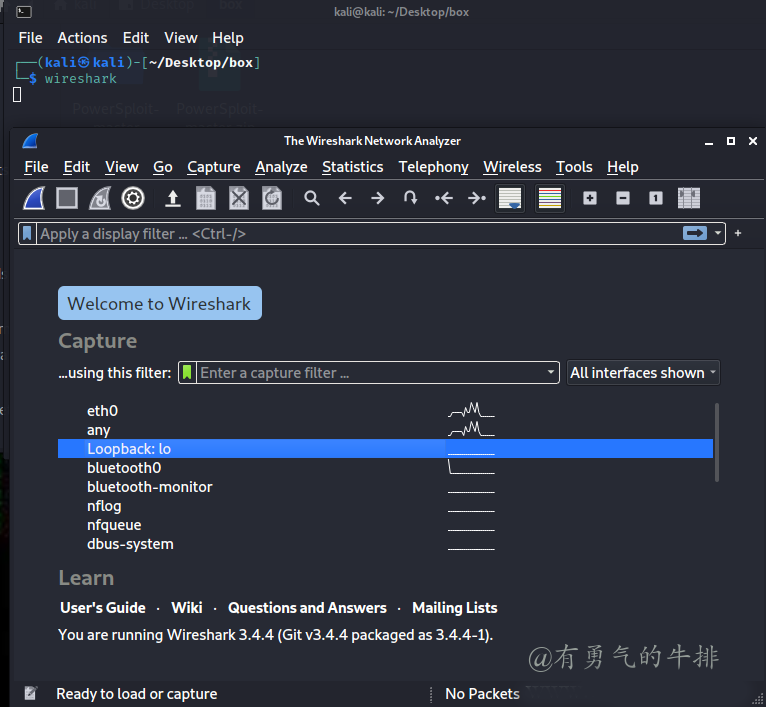Select the dbus-system interface
766x707 pixels.
point(385,544)
